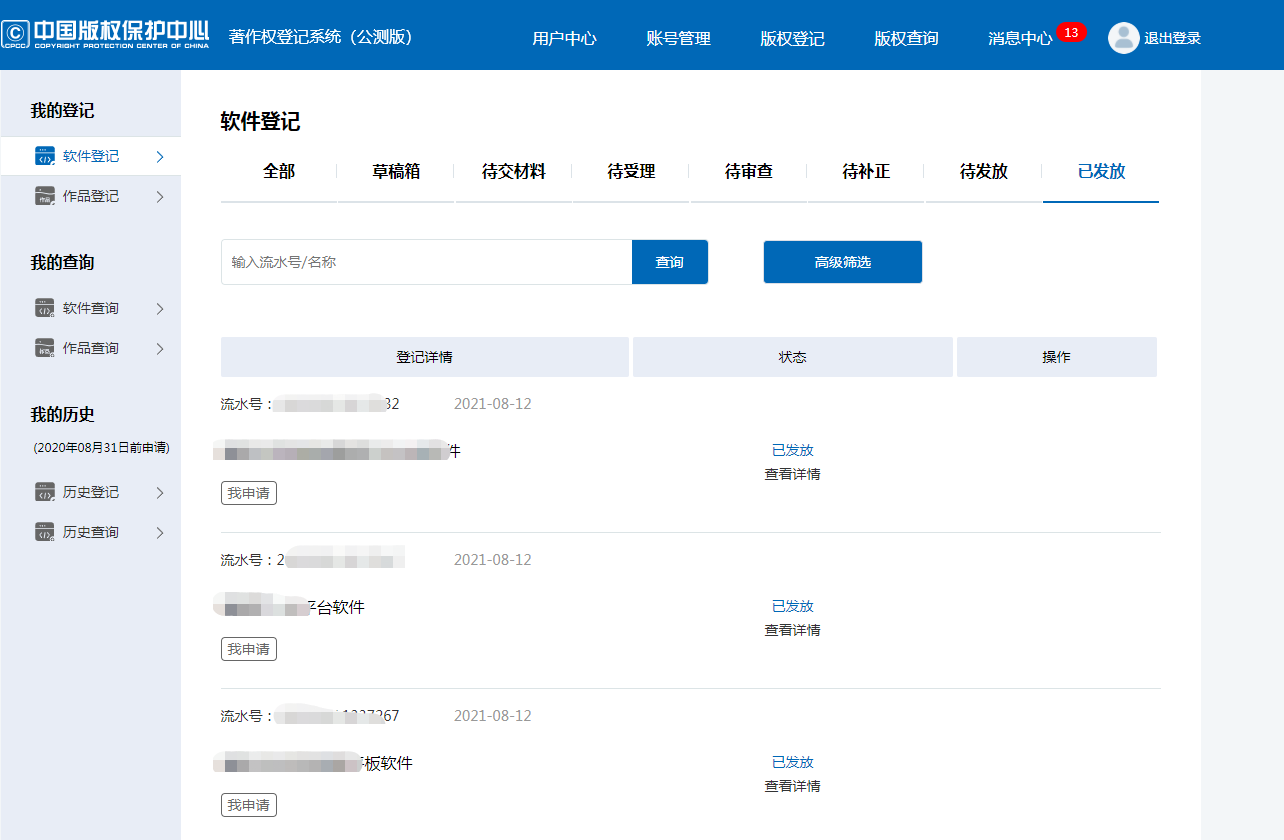Click the software name ending in 板软件
This screenshot has width=1284, height=840.
(x=314, y=763)
